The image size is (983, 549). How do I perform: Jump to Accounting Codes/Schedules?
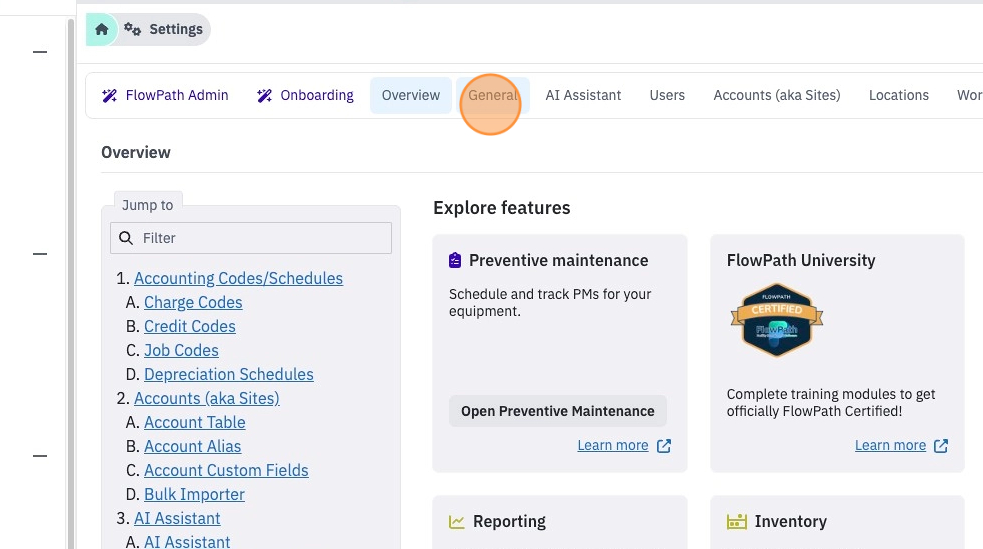tap(238, 278)
